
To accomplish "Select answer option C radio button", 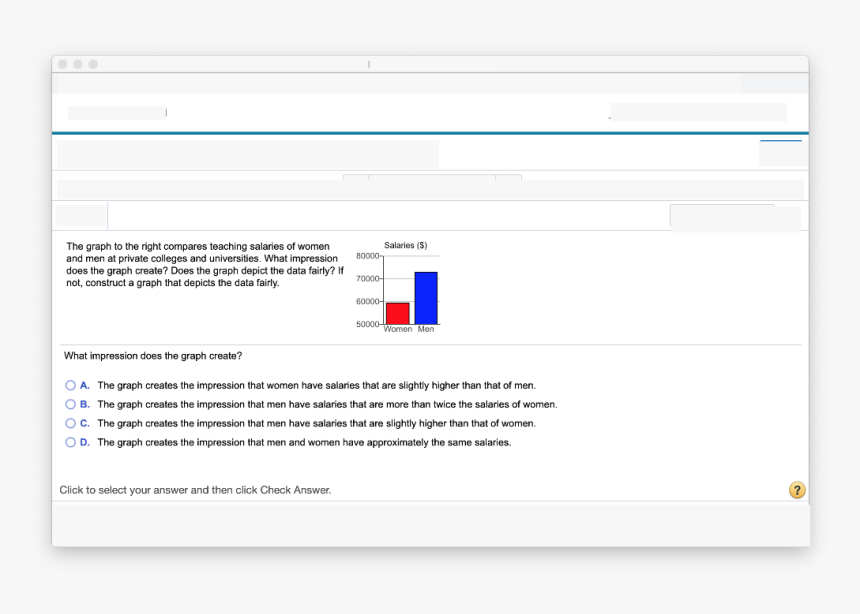I will (x=70, y=423).
